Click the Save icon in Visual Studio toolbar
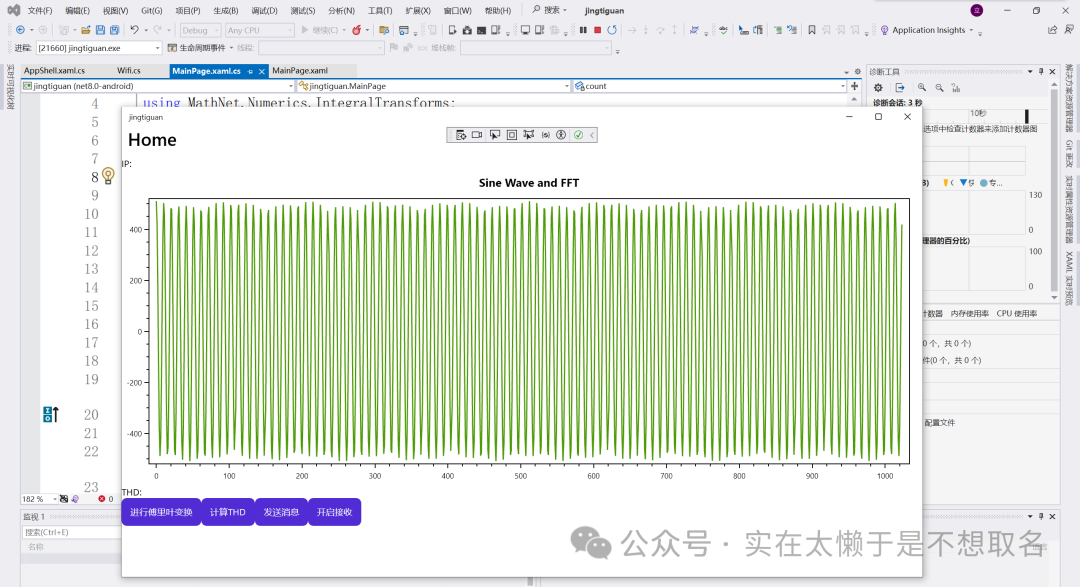Screen dimensions: 1080x587 tap(100, 30)
